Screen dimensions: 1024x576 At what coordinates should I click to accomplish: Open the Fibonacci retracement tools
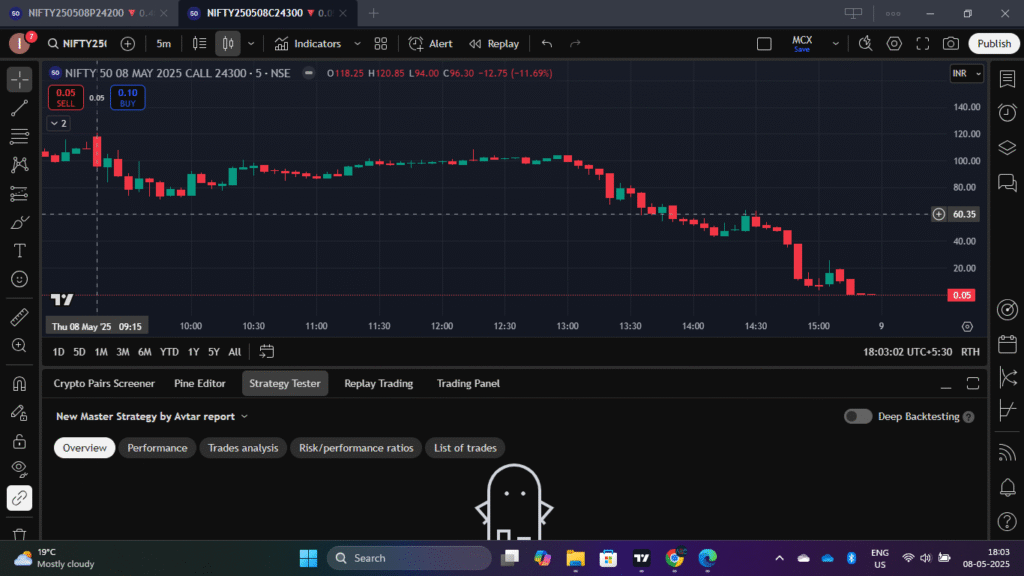[20, 136]
